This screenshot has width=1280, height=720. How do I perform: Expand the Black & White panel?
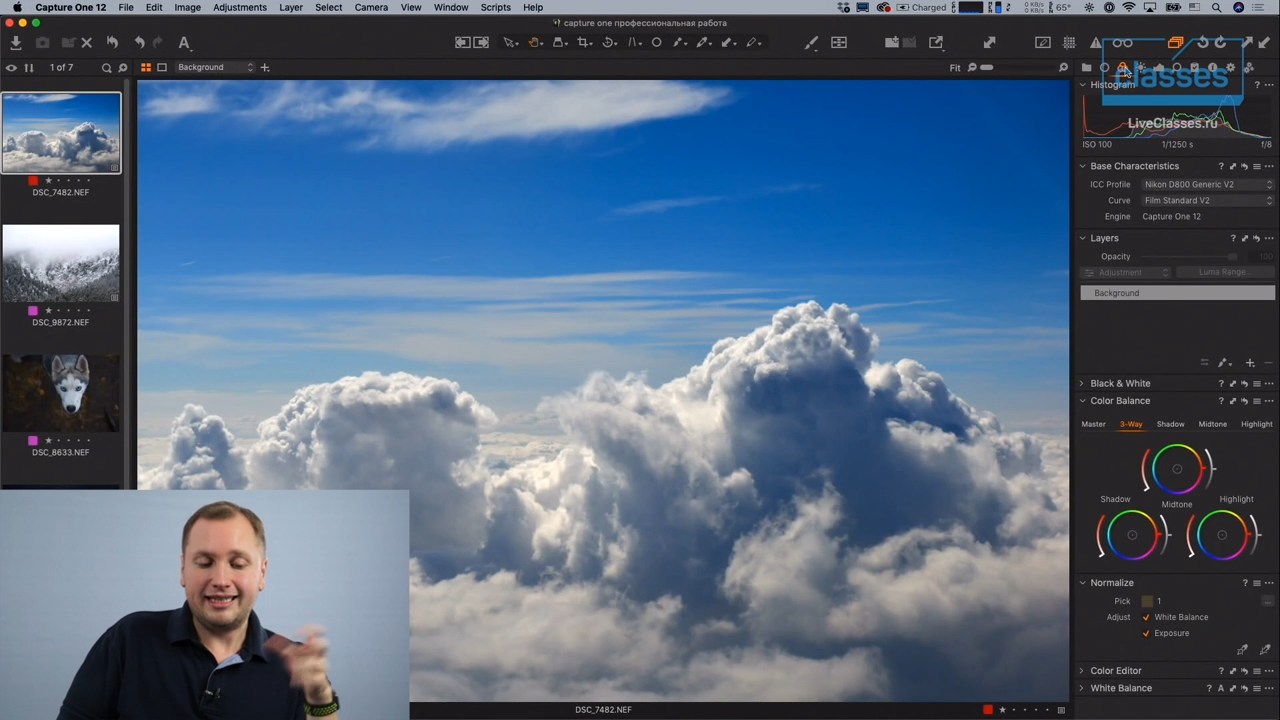[x=1082, y=383]
